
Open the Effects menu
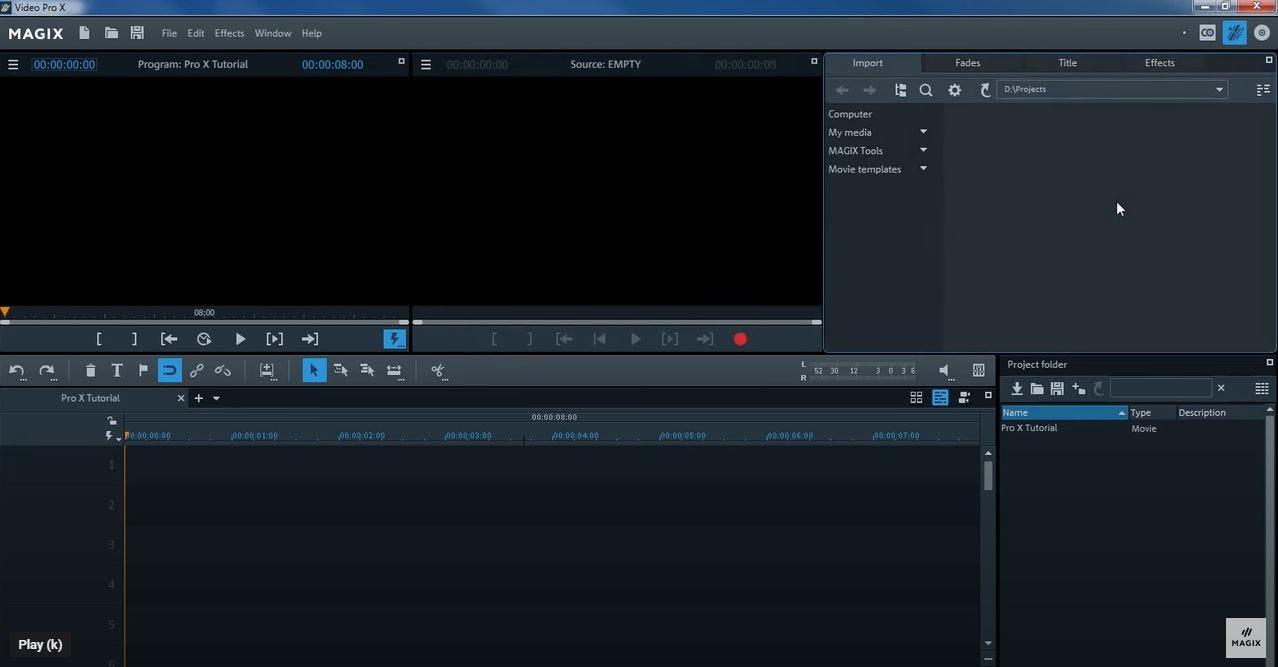[229, 33]
